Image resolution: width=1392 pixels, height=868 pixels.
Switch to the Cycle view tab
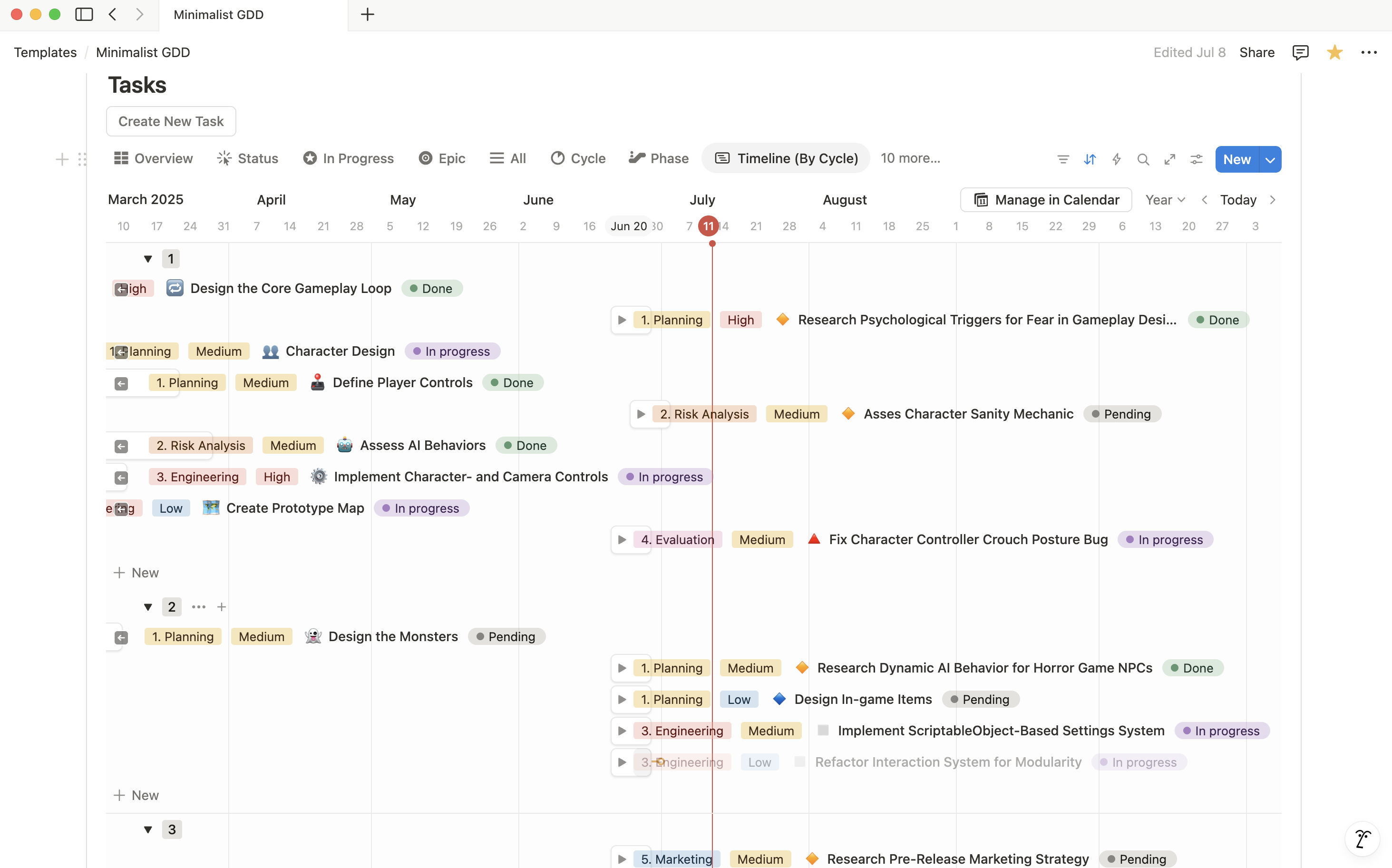578,158
